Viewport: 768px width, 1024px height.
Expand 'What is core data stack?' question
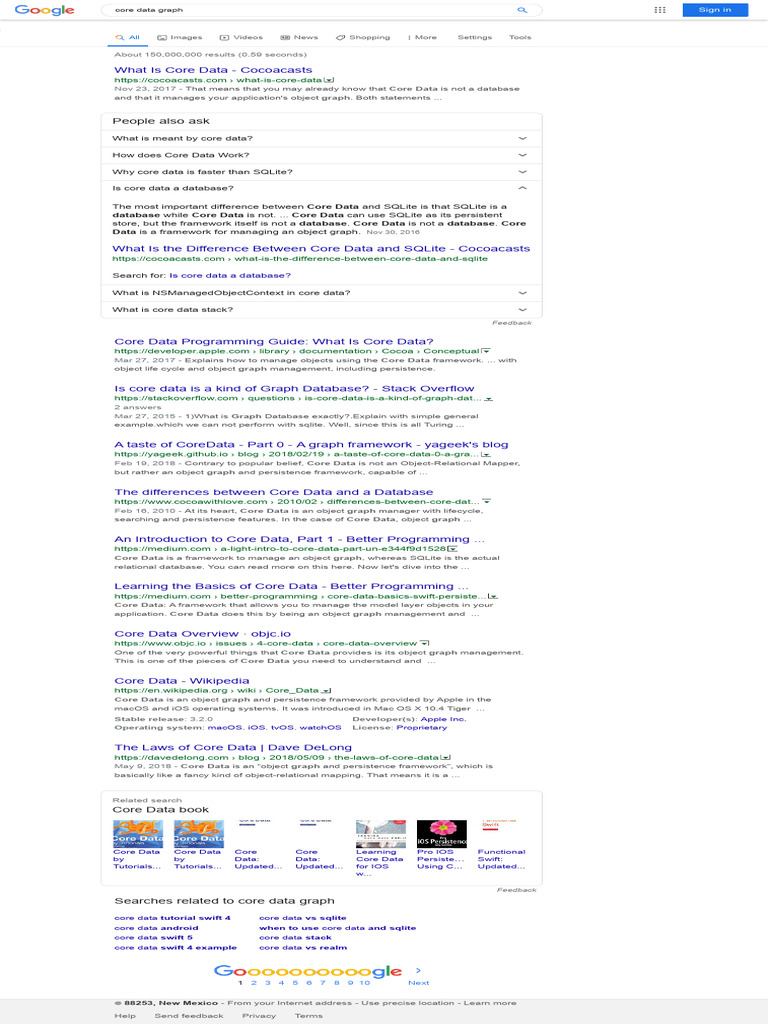(x=321, y=310)
